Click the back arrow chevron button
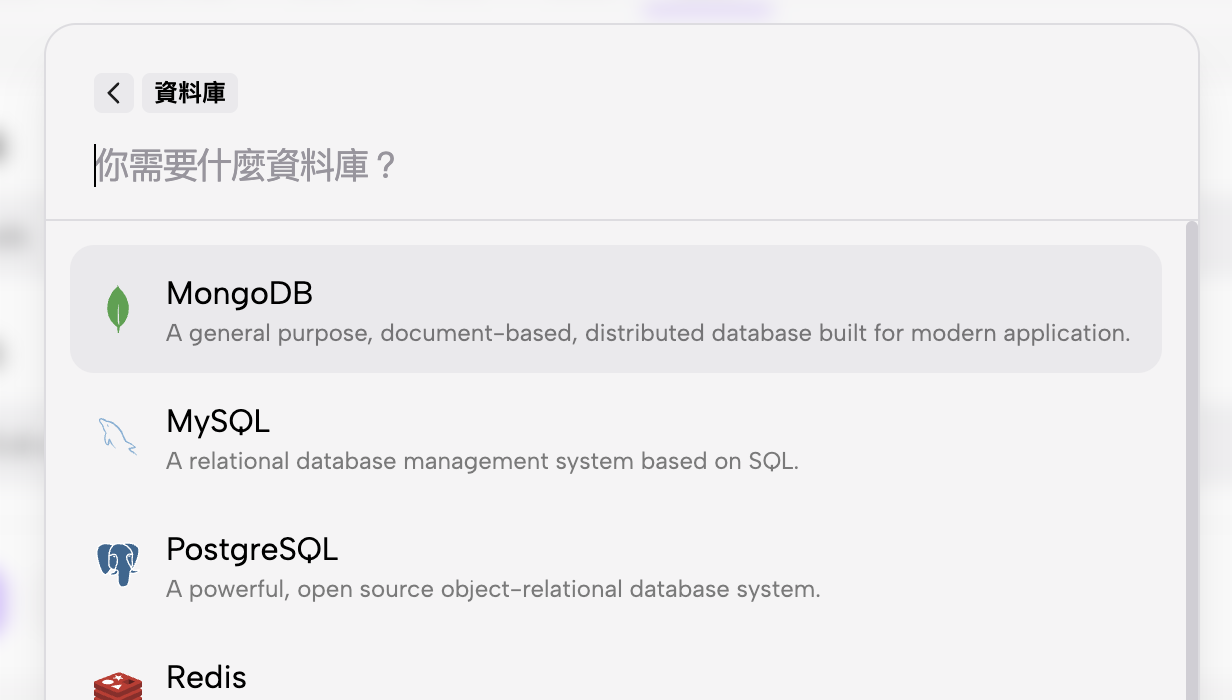The width and height of the screenshot is (1232, 700). [114, 93]
